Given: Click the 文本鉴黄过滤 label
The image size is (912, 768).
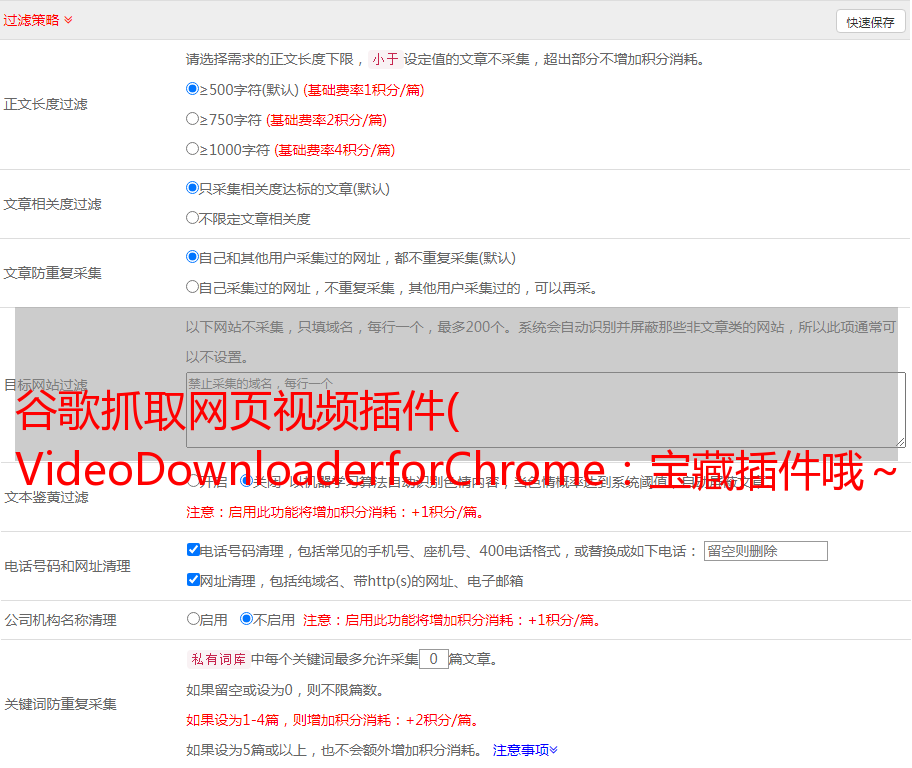Looking at the screenshot, I should coord(47,497).
